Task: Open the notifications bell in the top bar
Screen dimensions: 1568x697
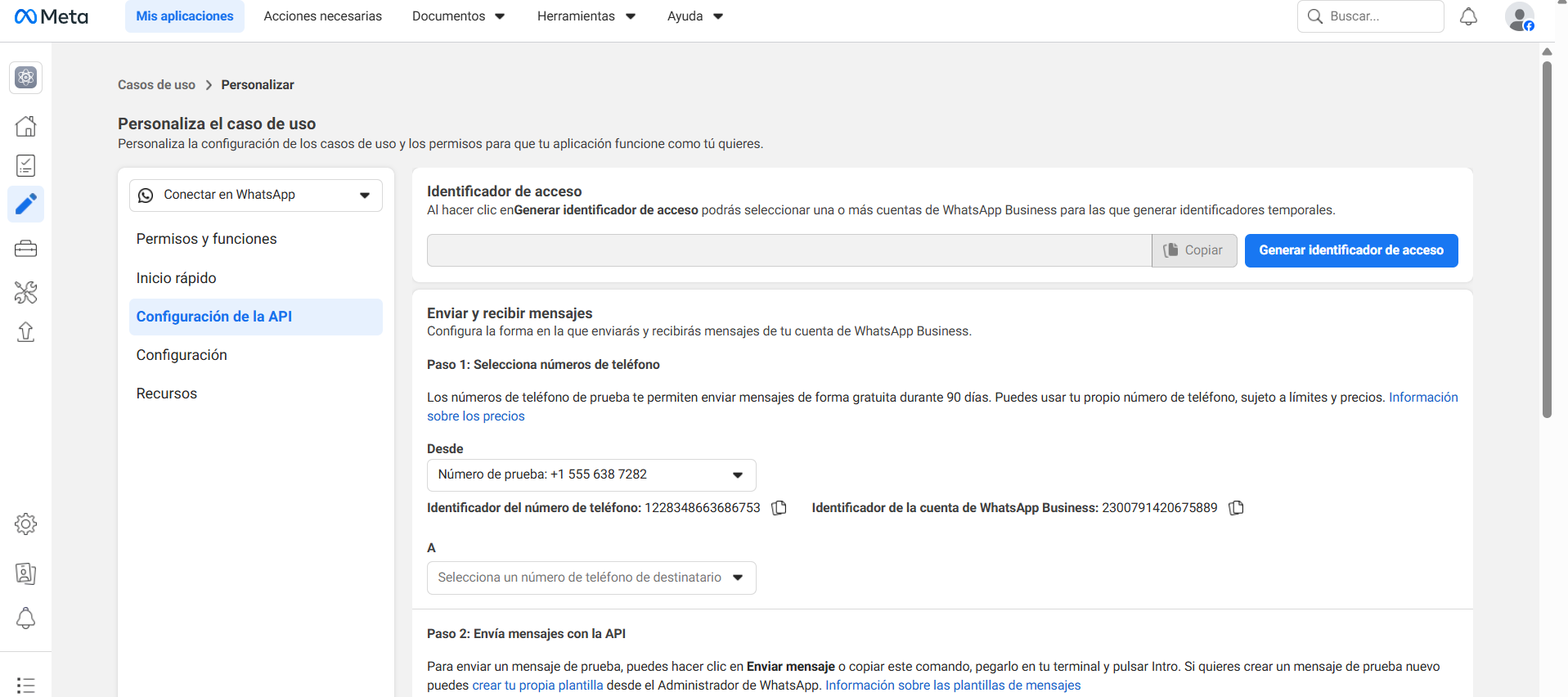Action: [1469, 16]
